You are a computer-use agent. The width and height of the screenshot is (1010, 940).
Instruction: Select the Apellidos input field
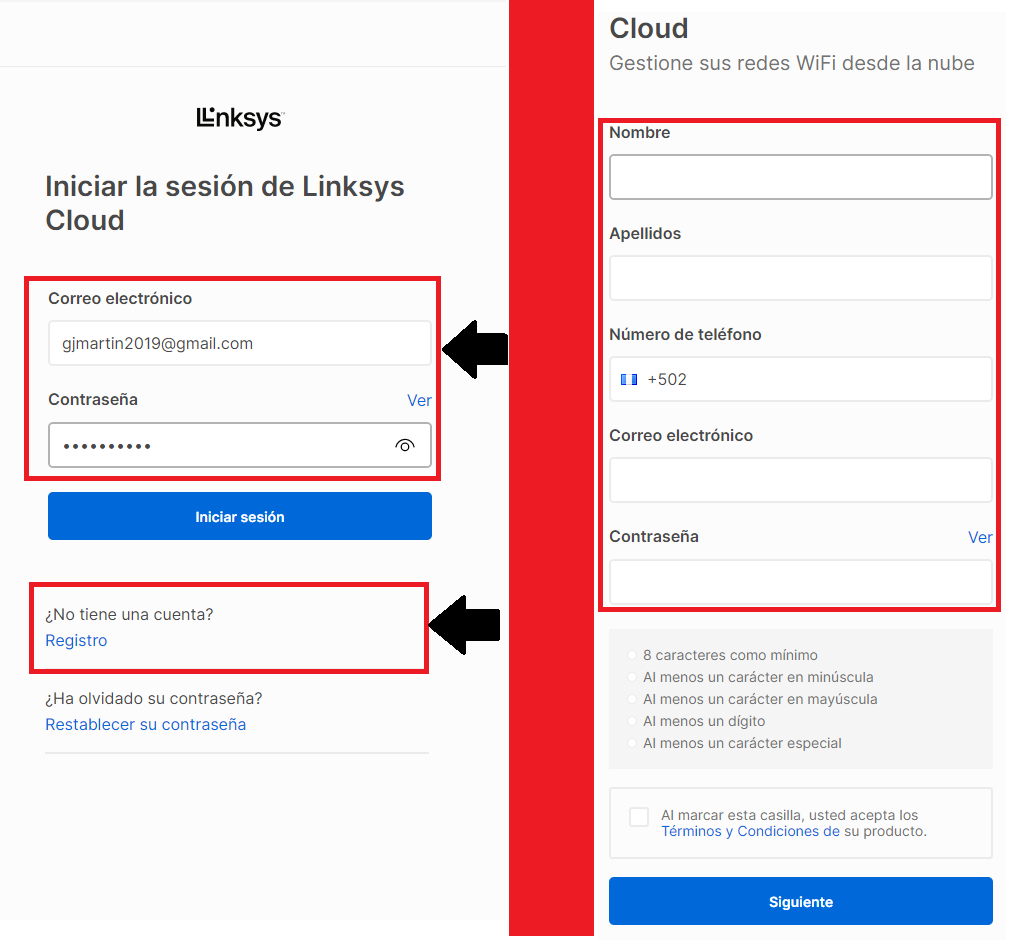(800, 278)
